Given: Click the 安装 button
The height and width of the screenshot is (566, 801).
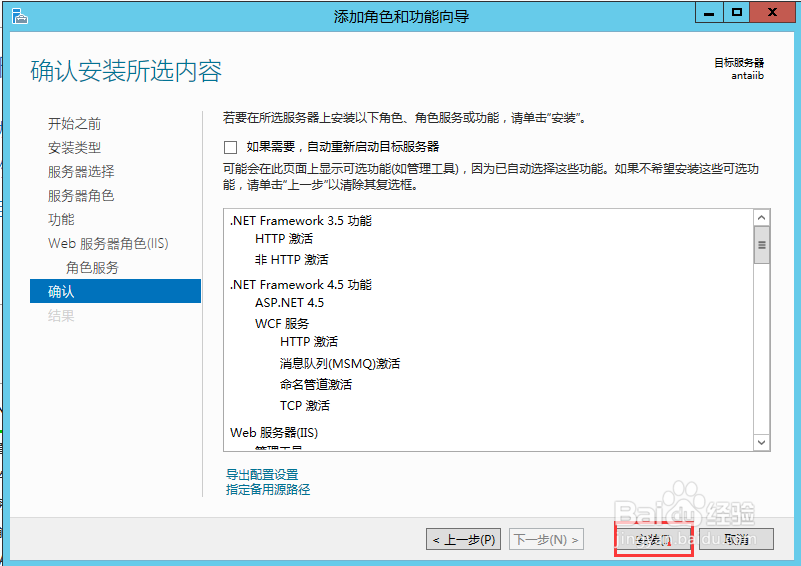Looking at the screenshot, I should coord(653,539).
